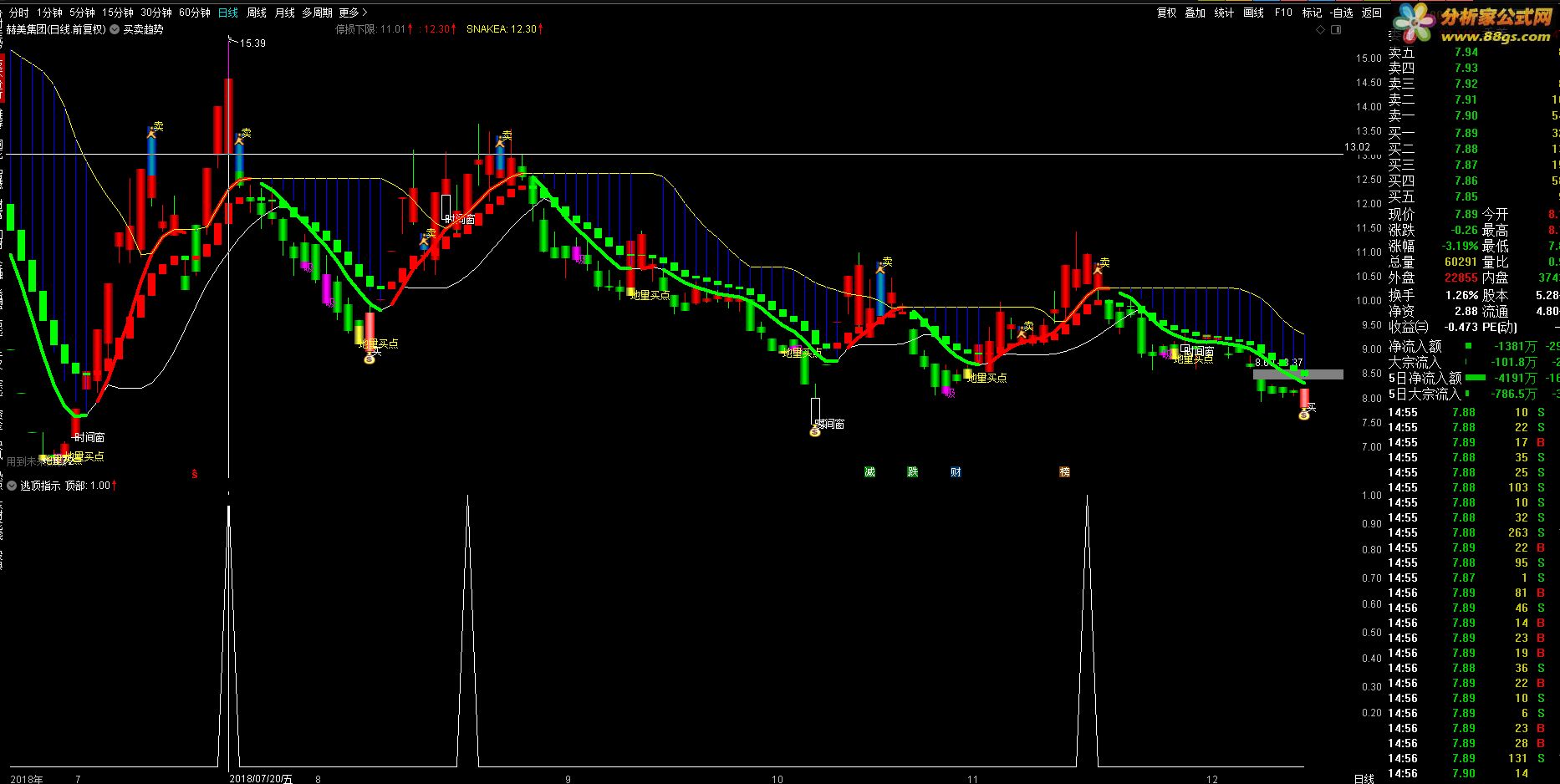Click the 卖四 ask price 7.93

coord(1466,68)
